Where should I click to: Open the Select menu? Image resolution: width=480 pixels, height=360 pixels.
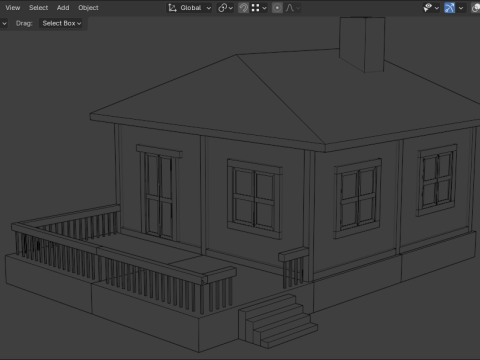click(x=38, y=8)
